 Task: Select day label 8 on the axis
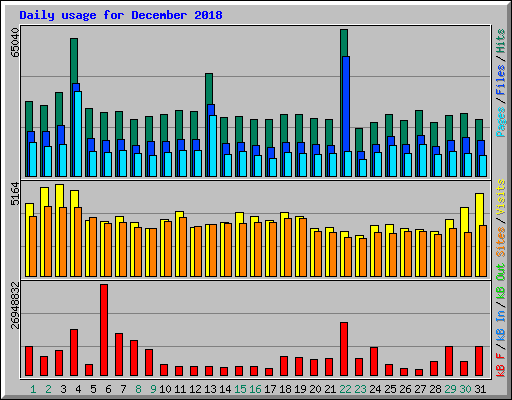pyautogui.click(x=138, y=389)
